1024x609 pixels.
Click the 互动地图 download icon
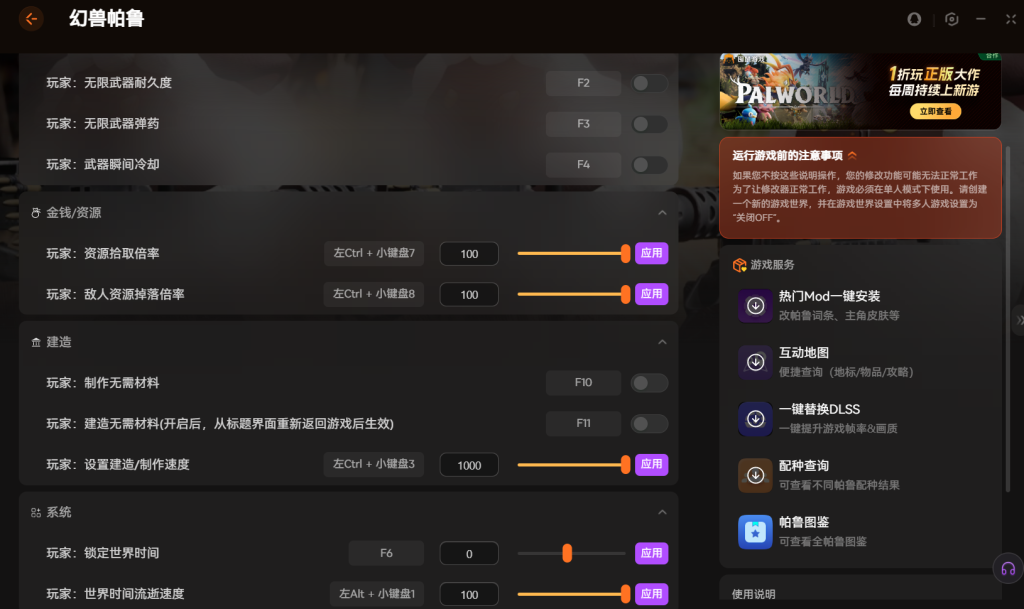pos(755,362)
